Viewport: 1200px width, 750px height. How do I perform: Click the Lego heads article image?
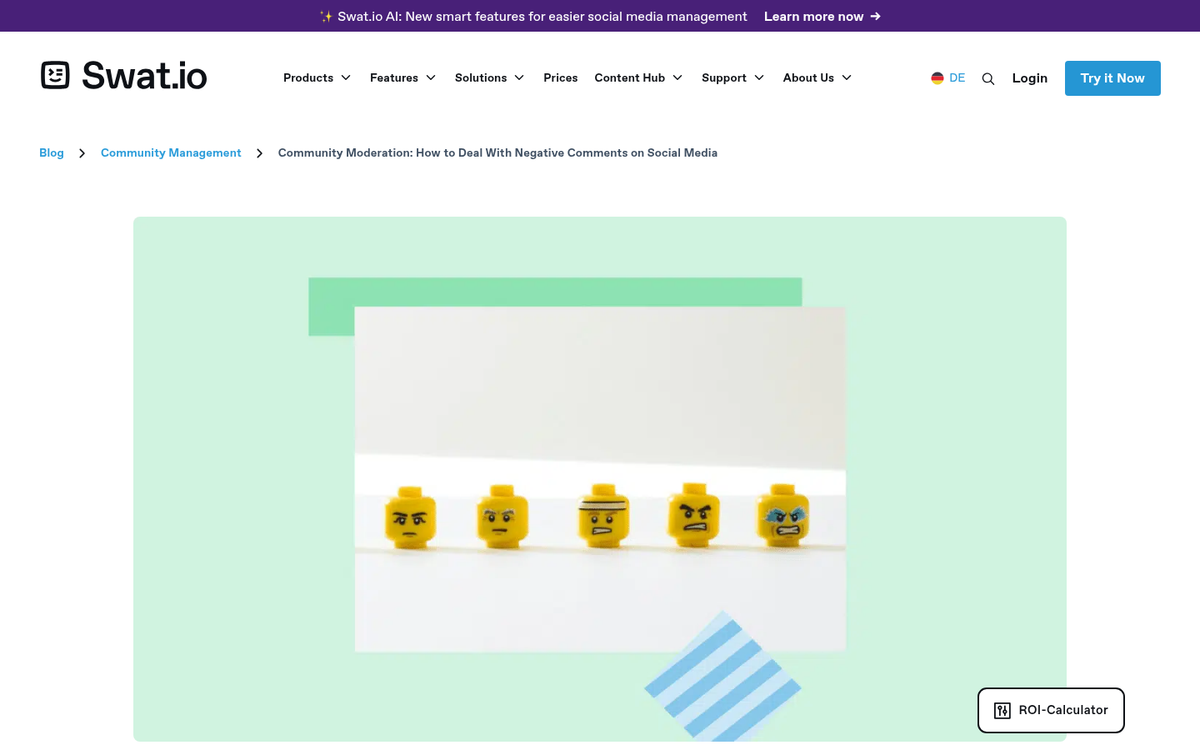600,479
